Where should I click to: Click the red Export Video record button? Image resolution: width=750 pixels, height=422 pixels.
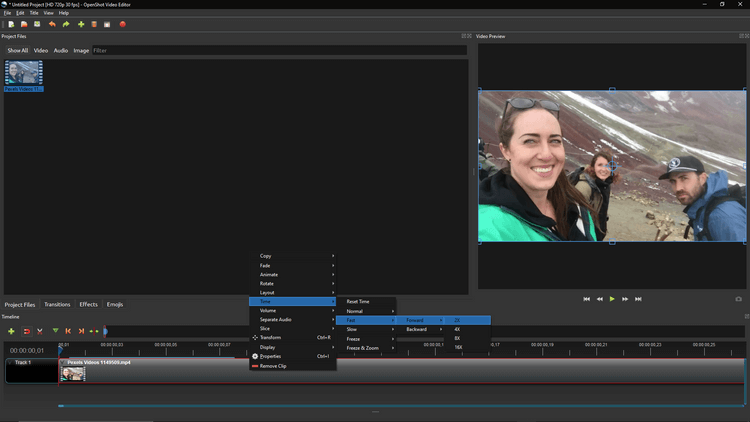tap(123, 24)
